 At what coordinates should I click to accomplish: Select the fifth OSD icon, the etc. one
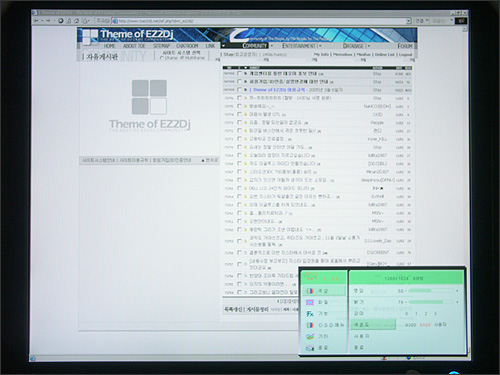(x=310, y=337)
